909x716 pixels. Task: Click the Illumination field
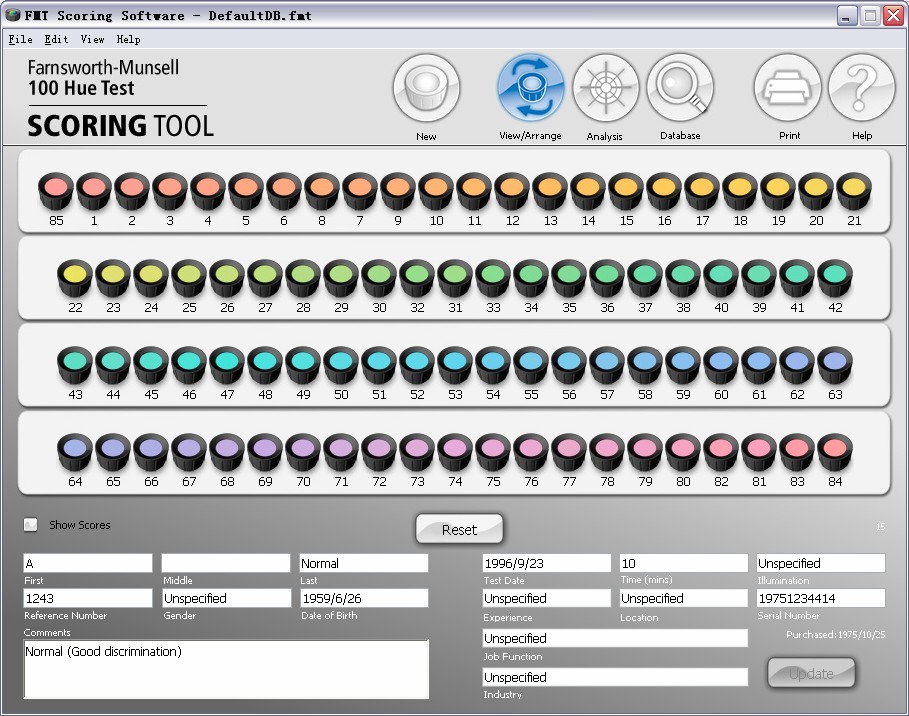(x=821, y=563)
